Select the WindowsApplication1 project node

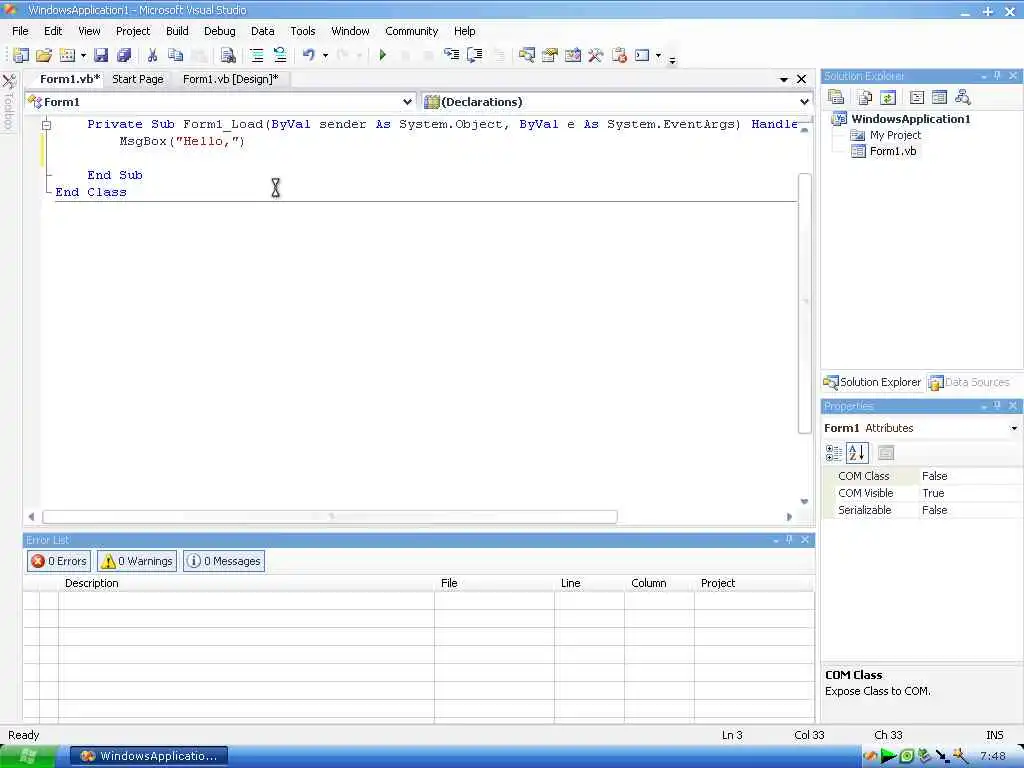910,119
